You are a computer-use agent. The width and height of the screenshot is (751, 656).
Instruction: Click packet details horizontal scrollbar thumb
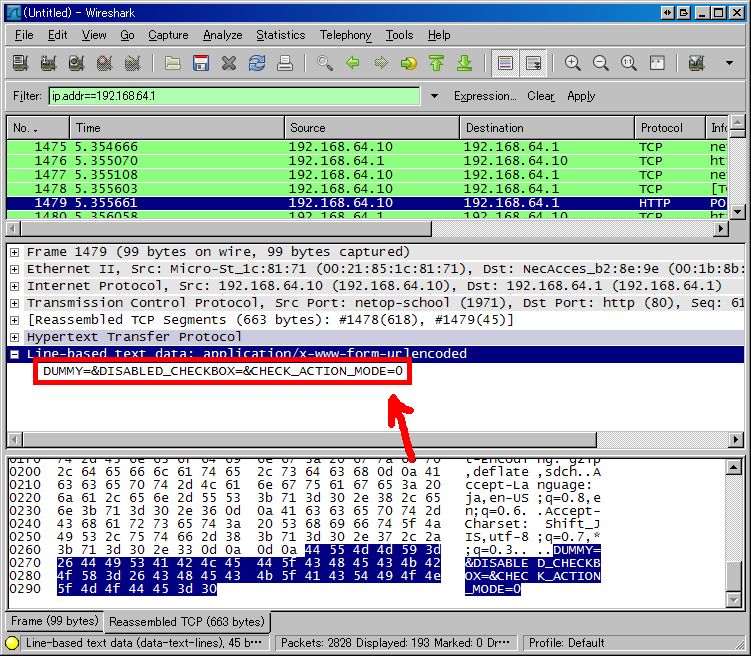click(309, 439)
